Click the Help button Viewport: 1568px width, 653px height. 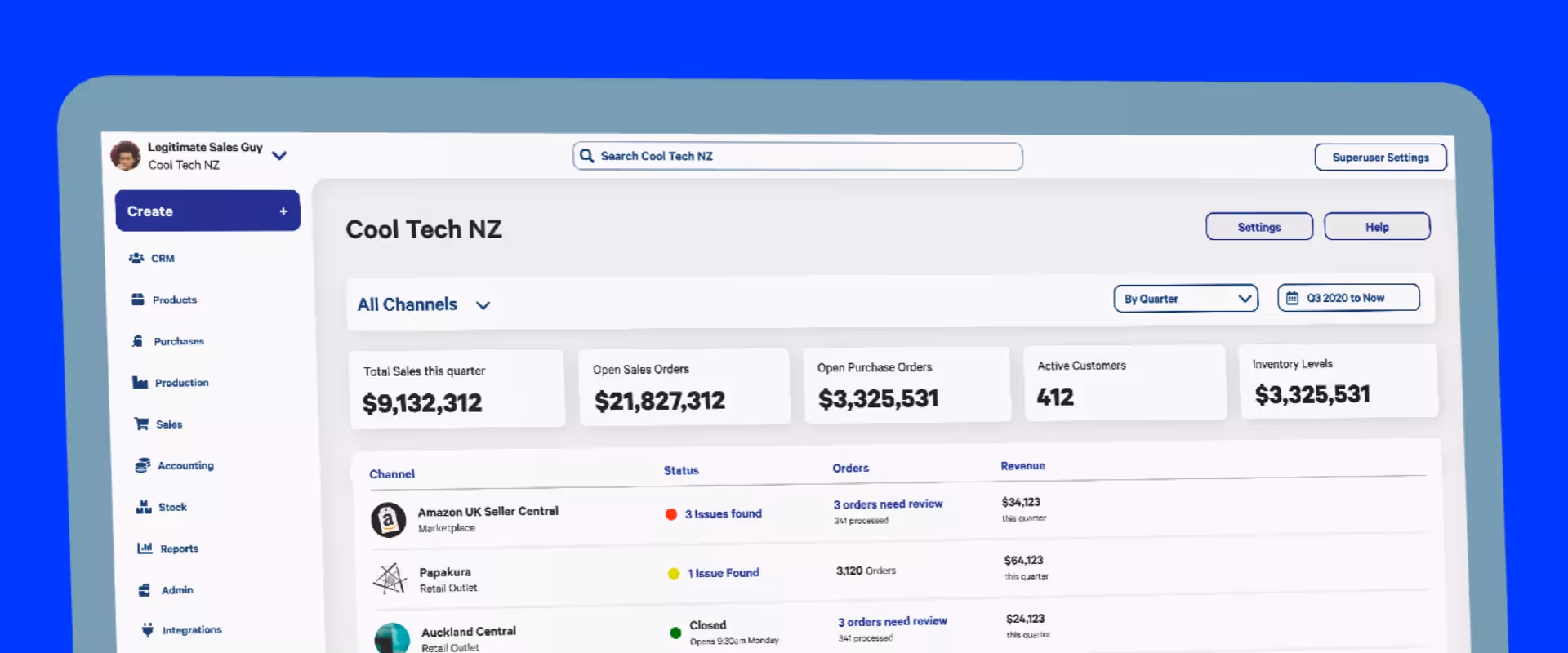coord(1377,227)
